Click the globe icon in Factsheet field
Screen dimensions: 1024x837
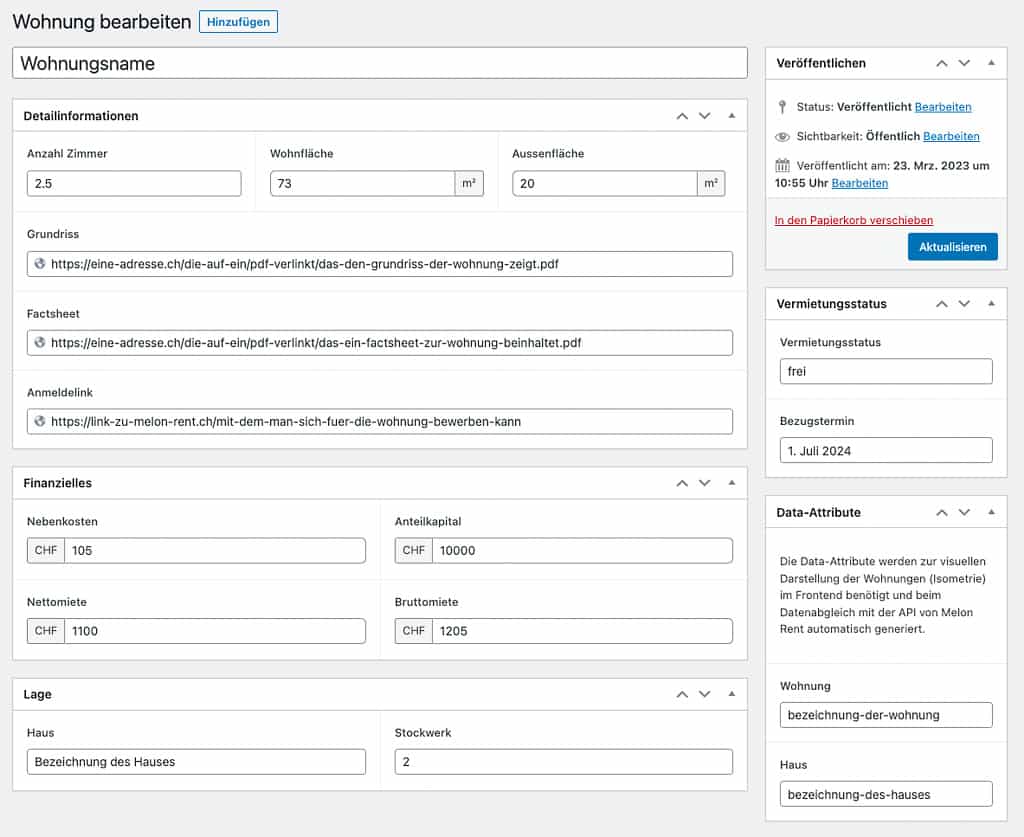point(40,342)
